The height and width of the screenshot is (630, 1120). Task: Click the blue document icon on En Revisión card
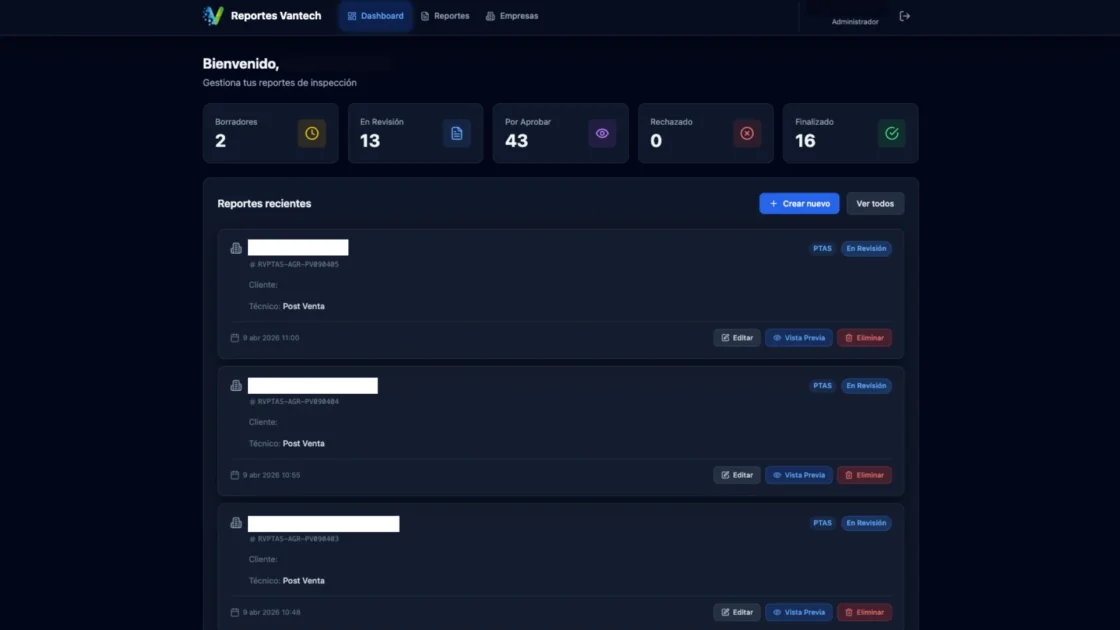[x=457, y=134]
